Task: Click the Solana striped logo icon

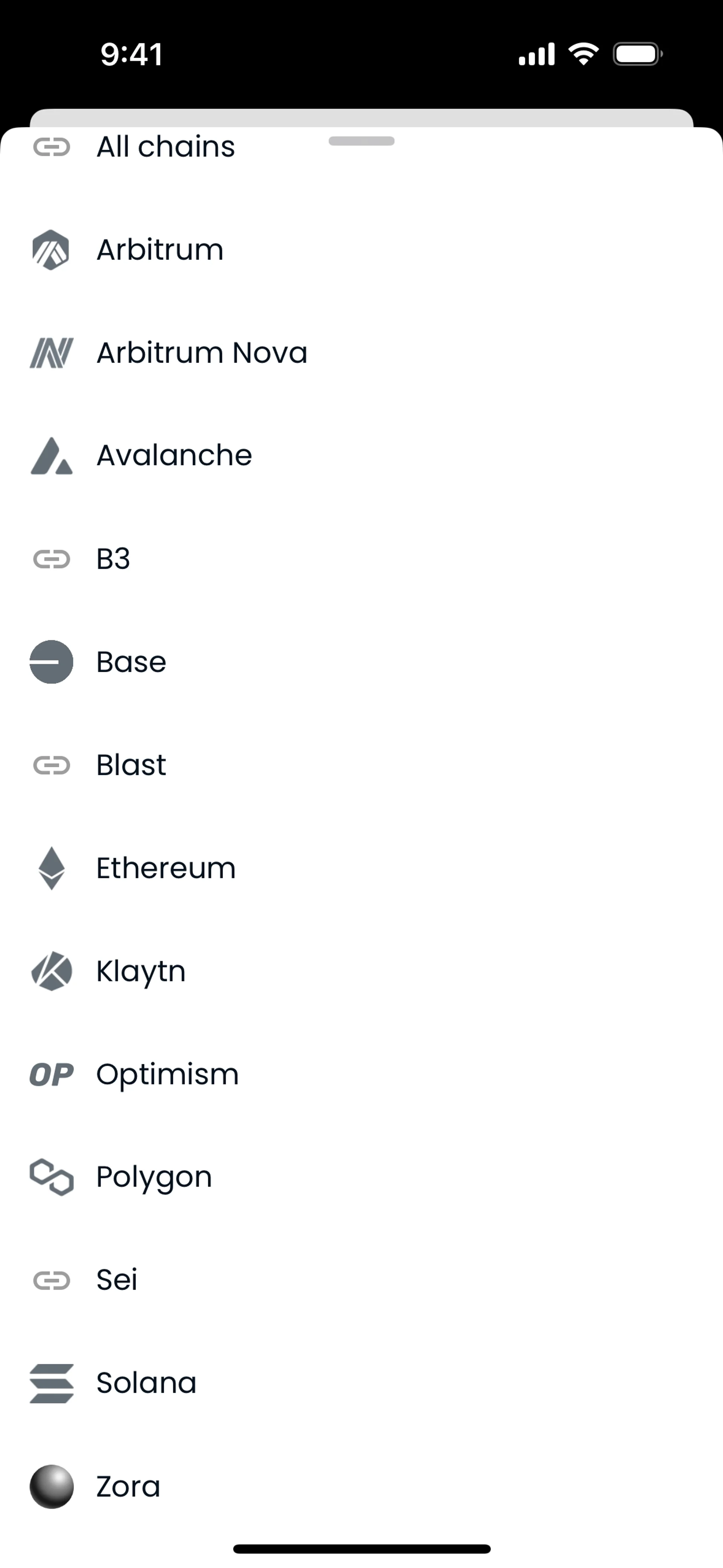Action: point(51,1383)
